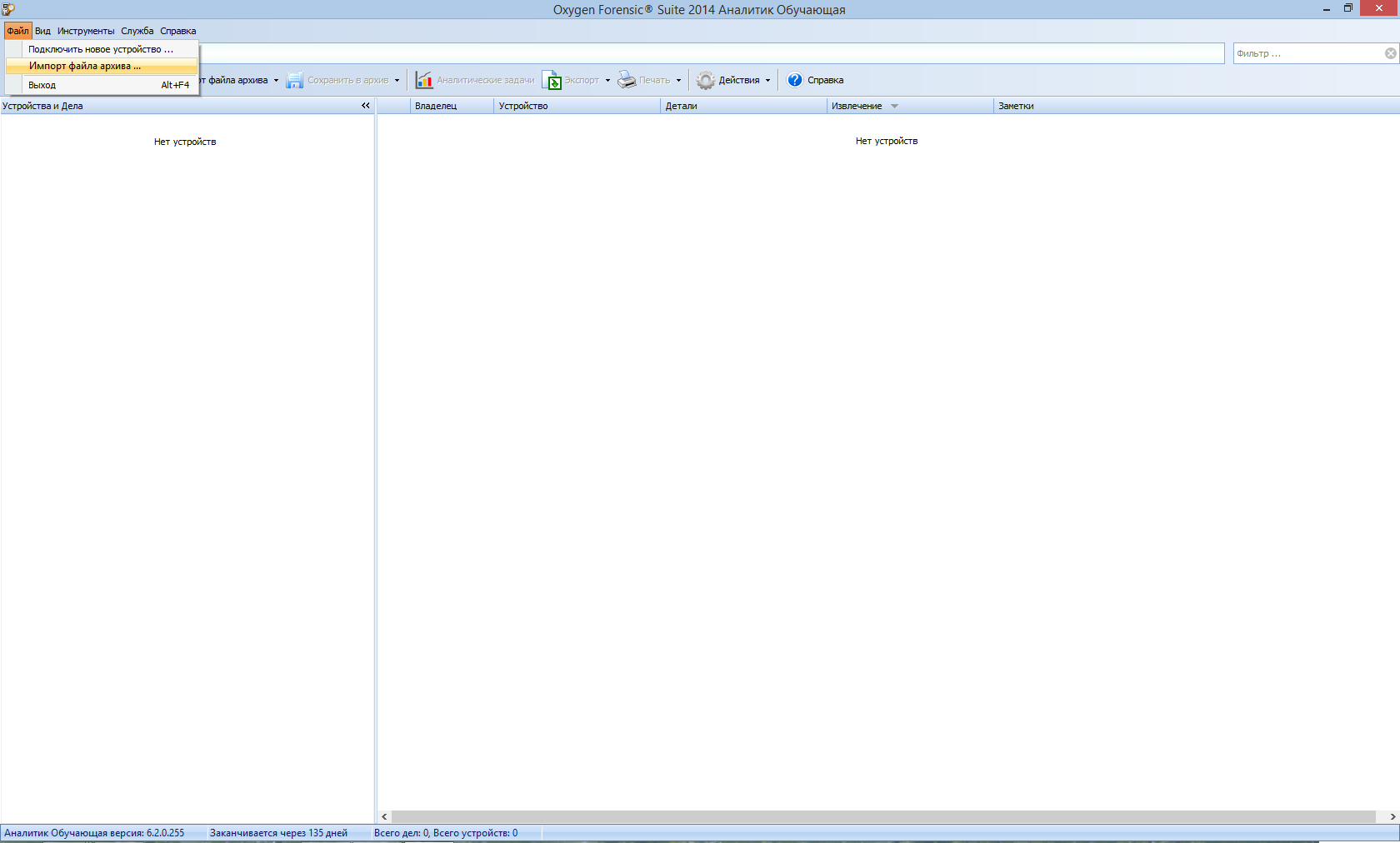Click the horizontal scrollbar track
This screenshot has width=1400, height=843.
(883, 817)
